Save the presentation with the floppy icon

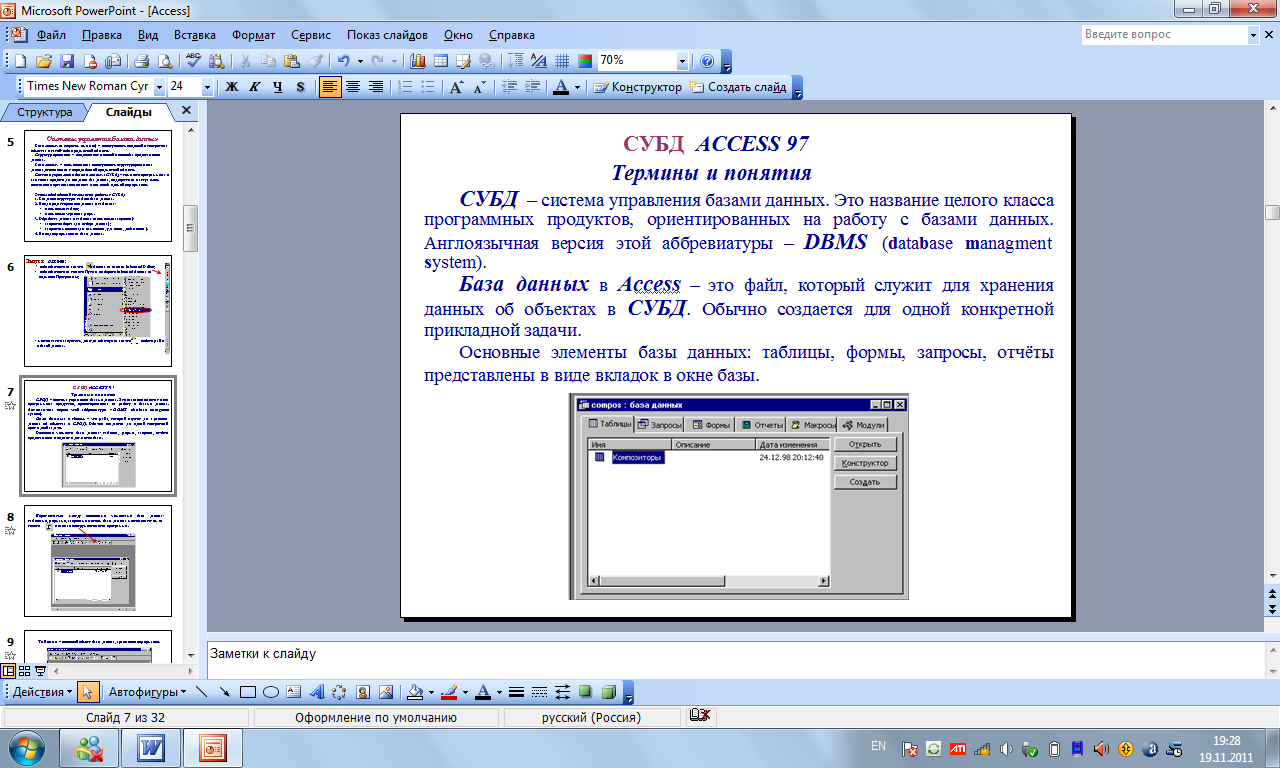click(68, 60)
